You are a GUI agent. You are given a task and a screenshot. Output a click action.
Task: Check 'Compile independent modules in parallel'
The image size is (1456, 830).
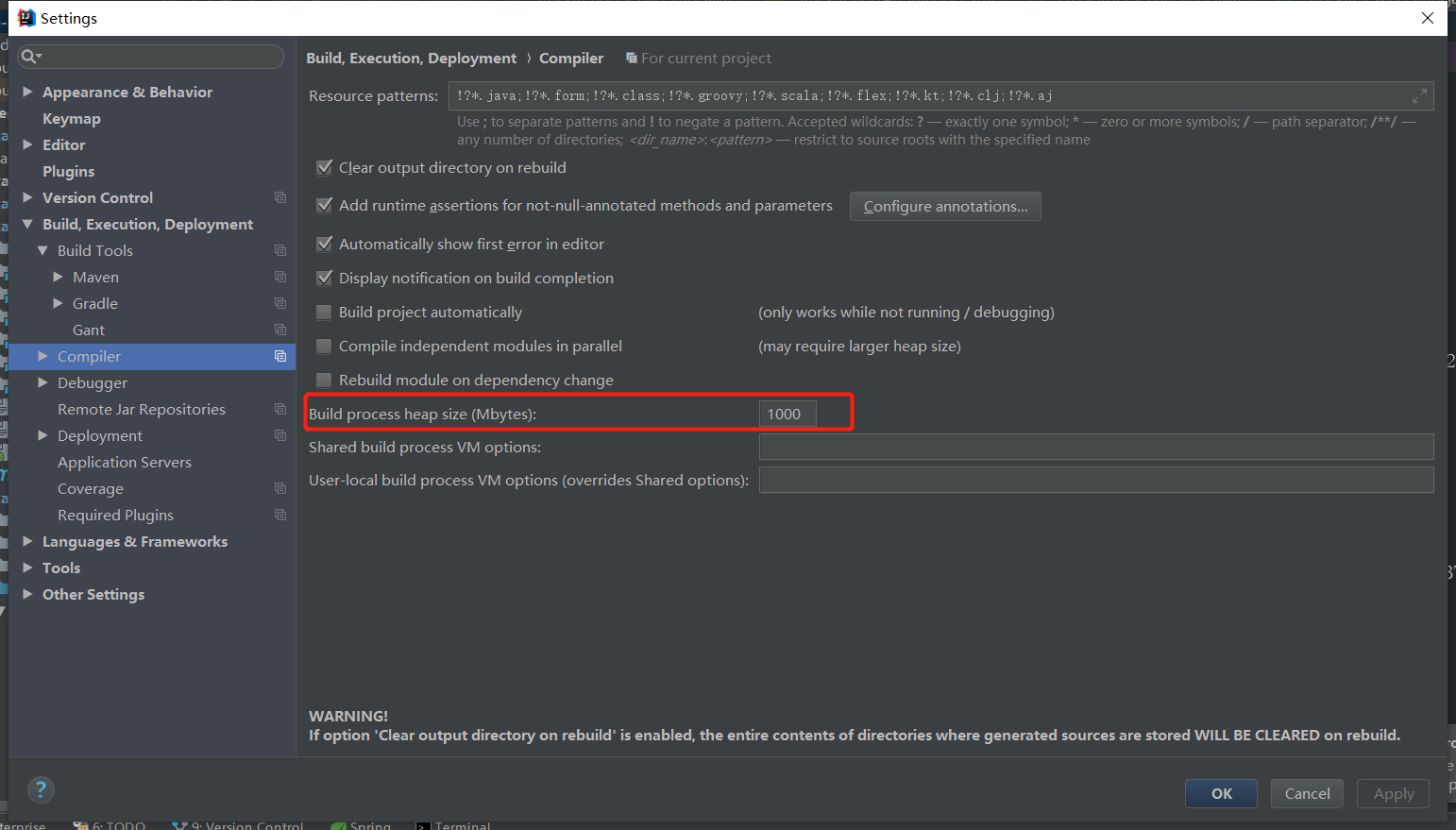click(x=324, y=346)
